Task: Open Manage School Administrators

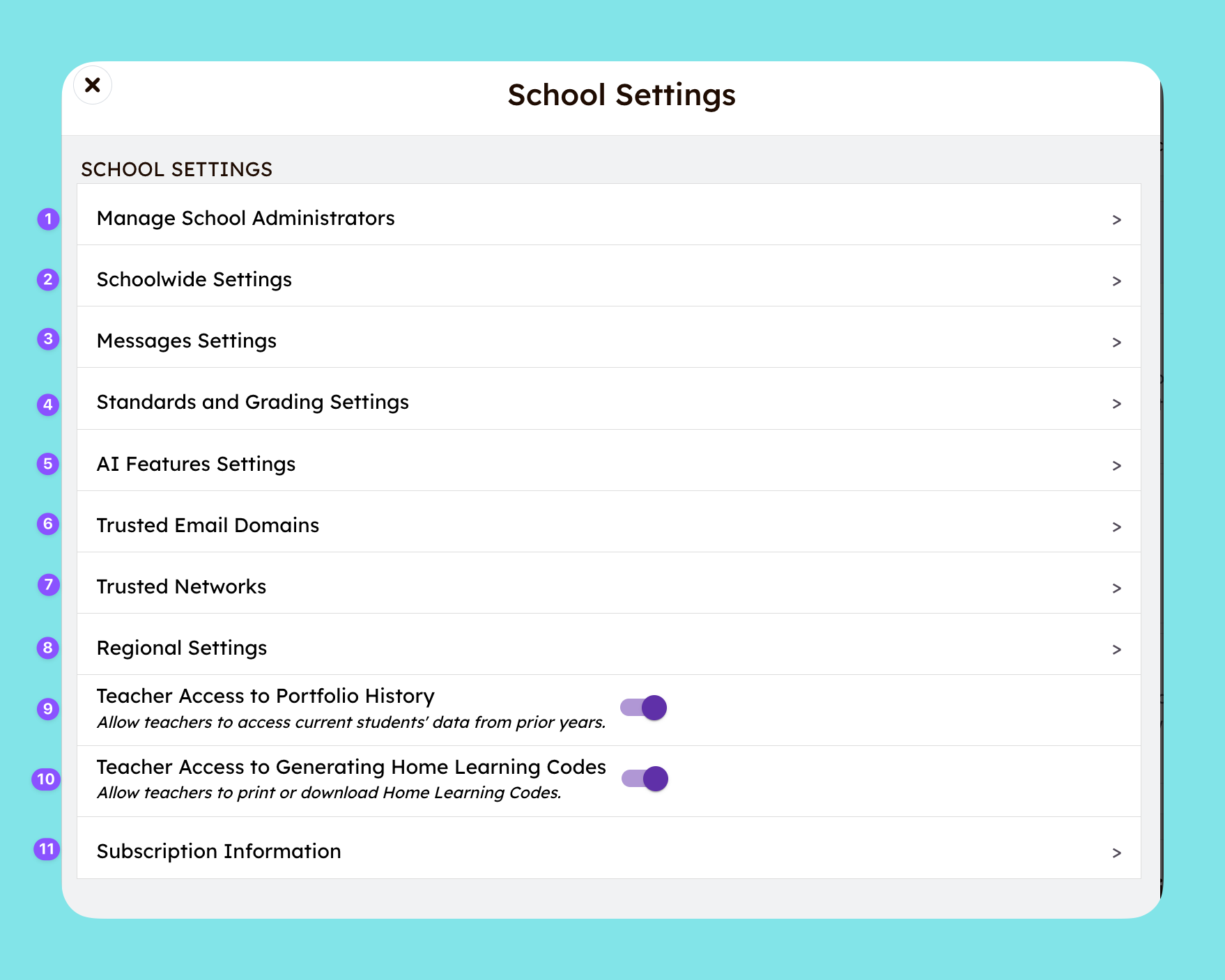Action: point(245,217)
